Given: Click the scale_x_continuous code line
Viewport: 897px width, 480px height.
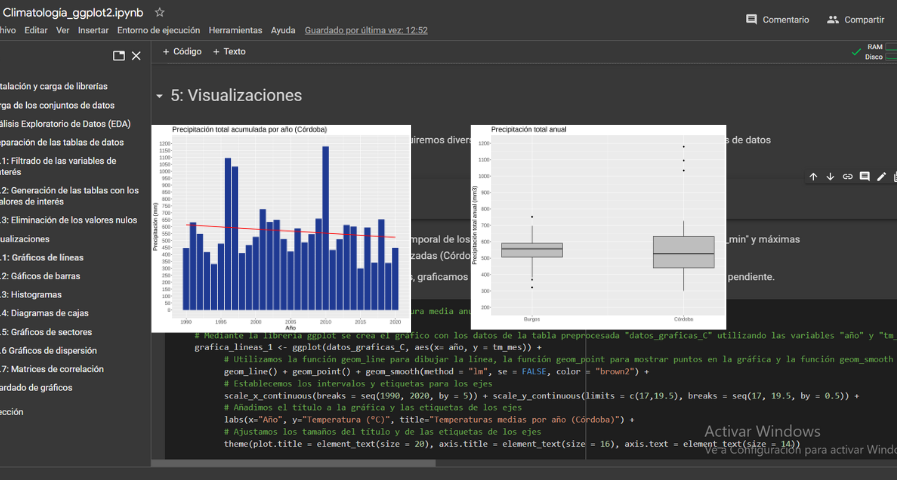Looking at the screenshot, I should click(541, 395).
